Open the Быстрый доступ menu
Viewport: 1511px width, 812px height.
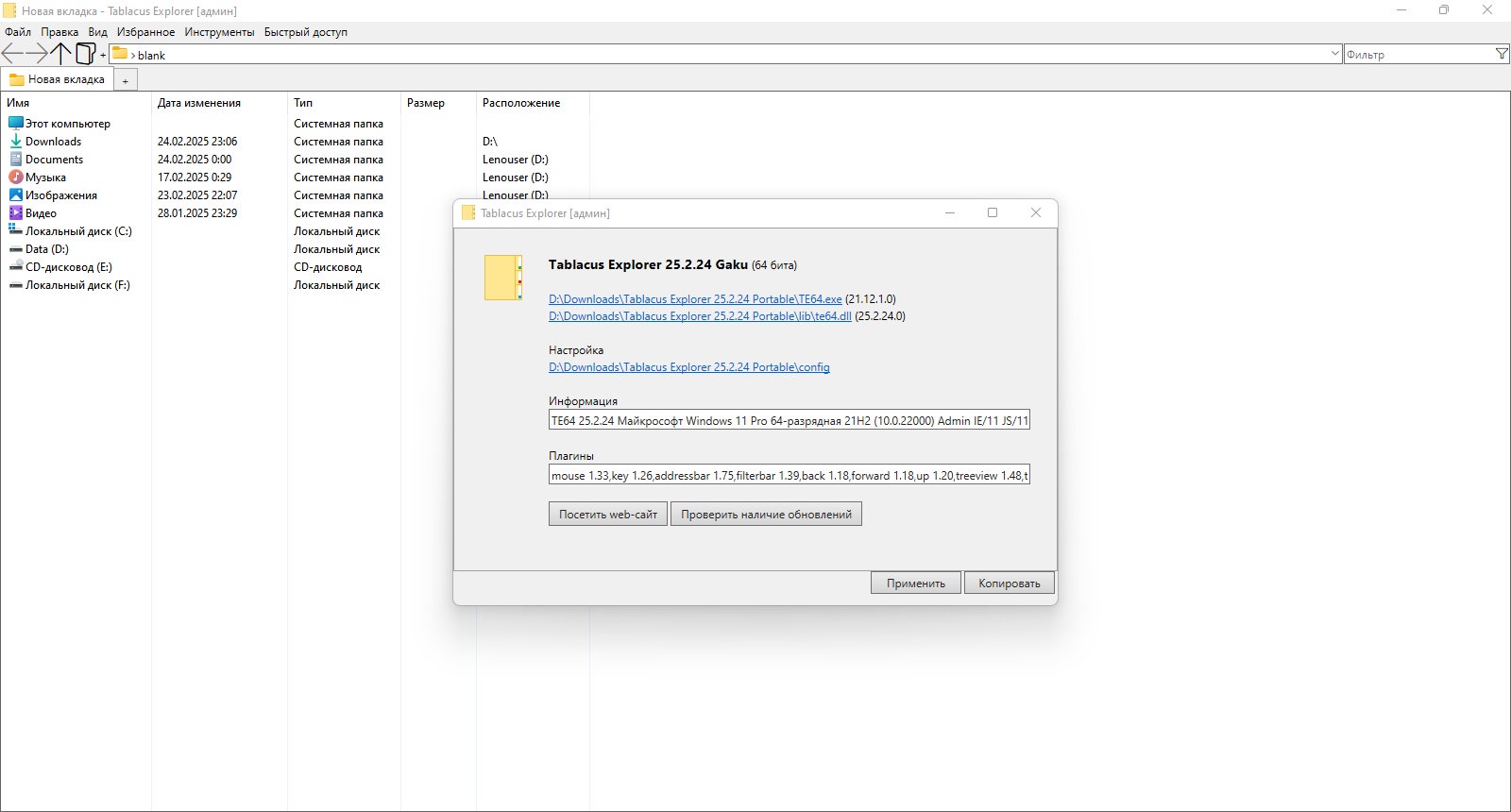pyautogui.click(x=306, y=32)
